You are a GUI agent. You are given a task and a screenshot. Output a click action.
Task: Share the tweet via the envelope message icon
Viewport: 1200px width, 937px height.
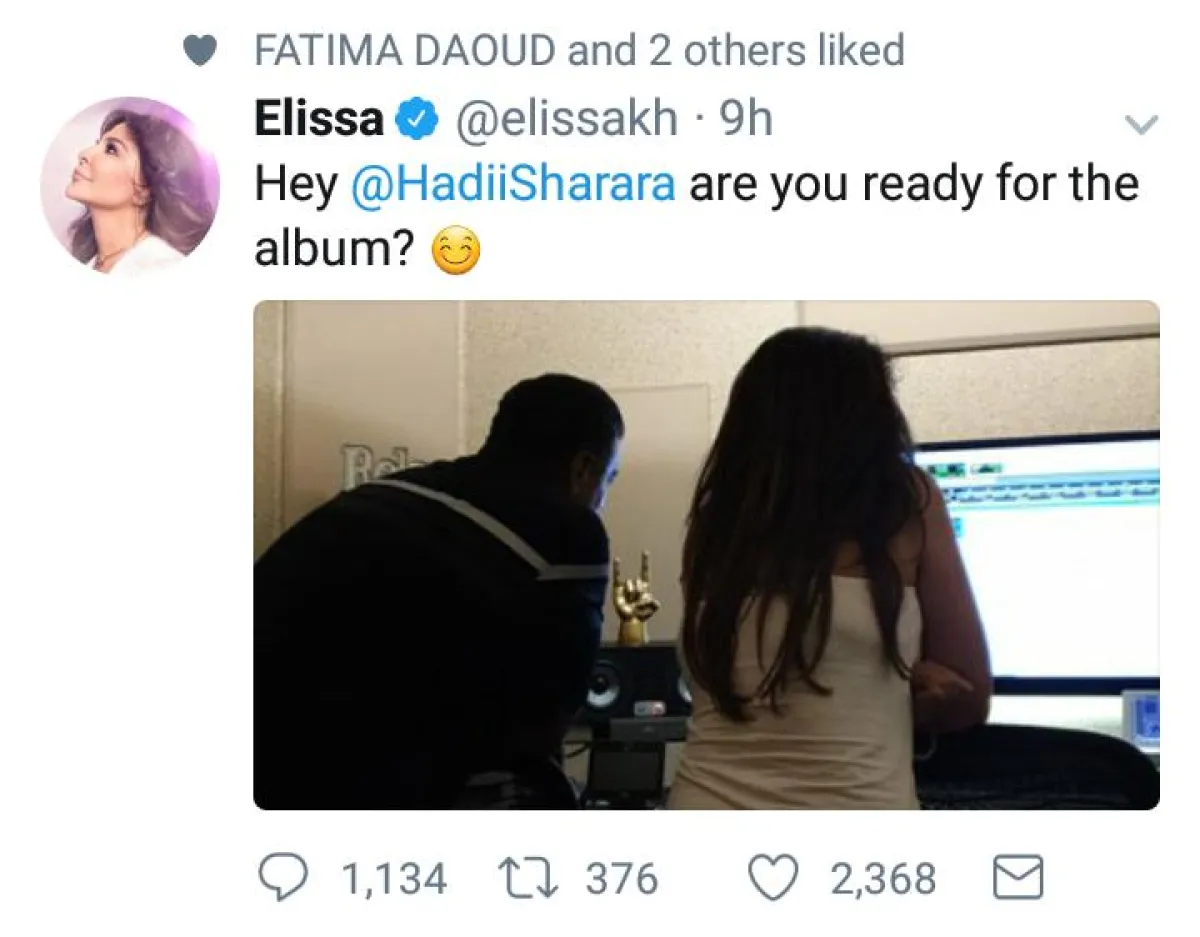point(1017,880)
